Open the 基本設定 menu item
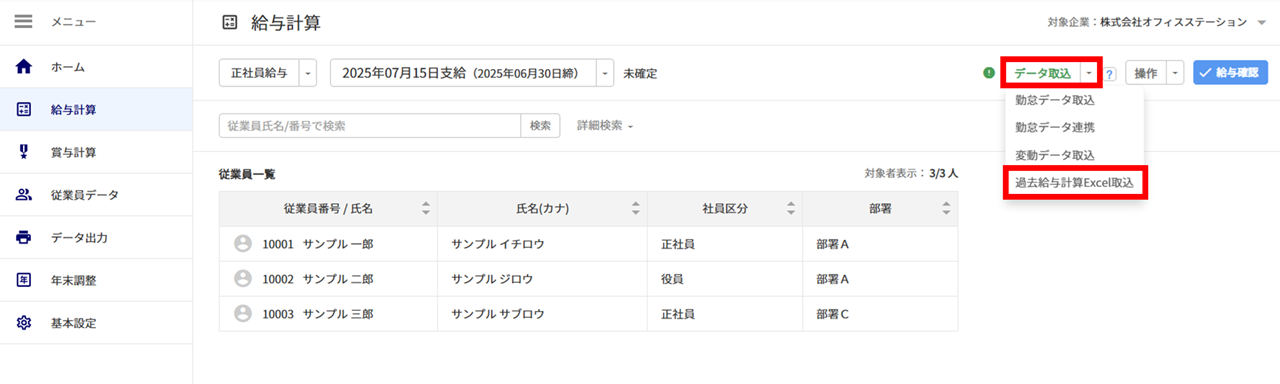This screenshot has width=1280, height=384. pos(96,323)
